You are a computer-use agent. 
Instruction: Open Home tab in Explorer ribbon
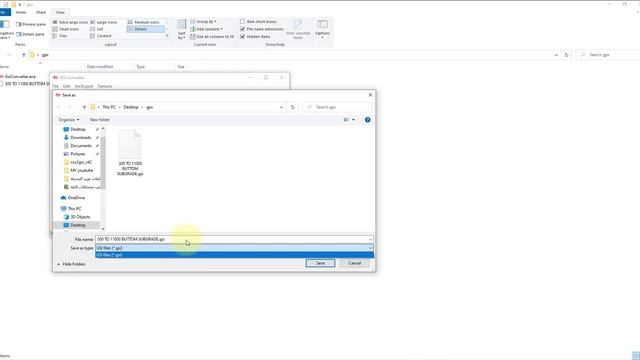coord(21,12)
